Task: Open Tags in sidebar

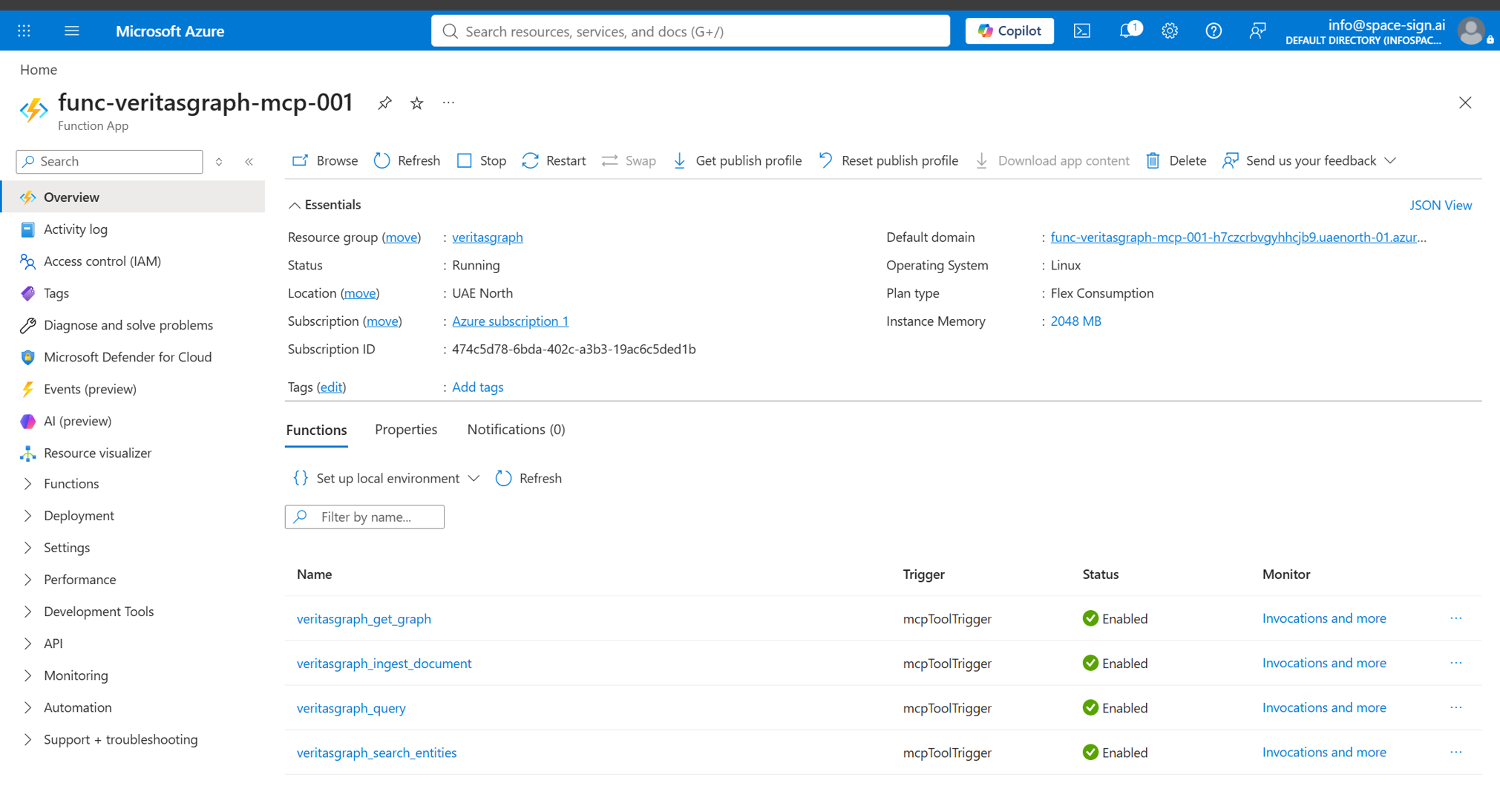Action: [x=56, y=293]
